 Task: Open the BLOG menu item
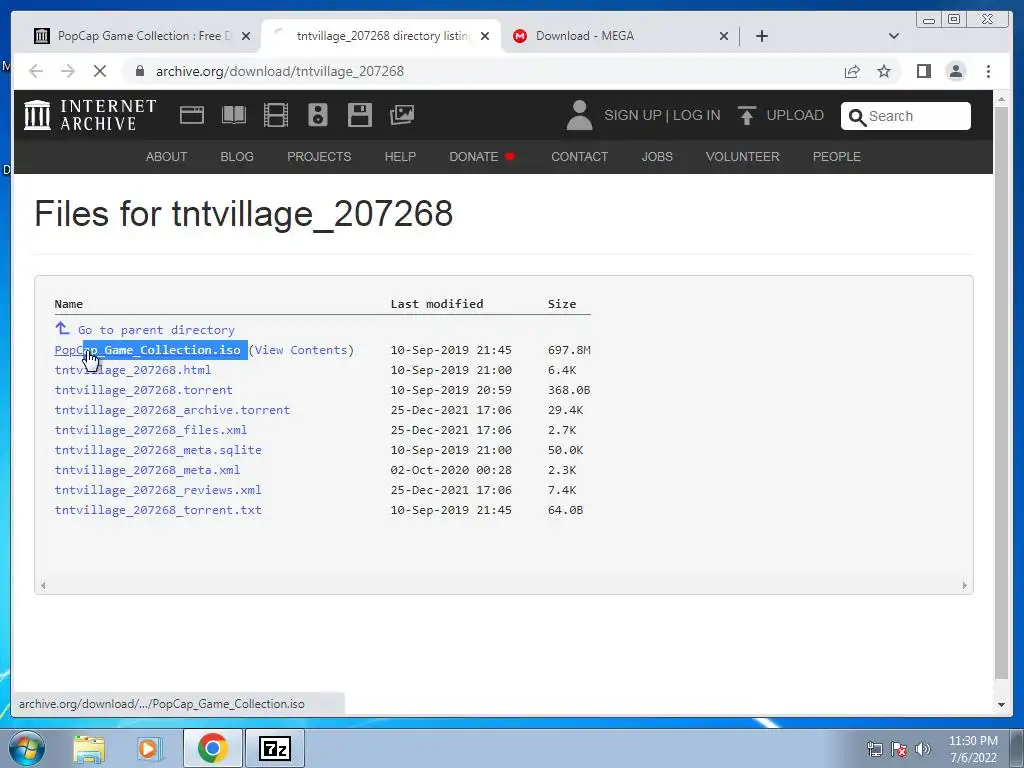(x=237, y=157)
